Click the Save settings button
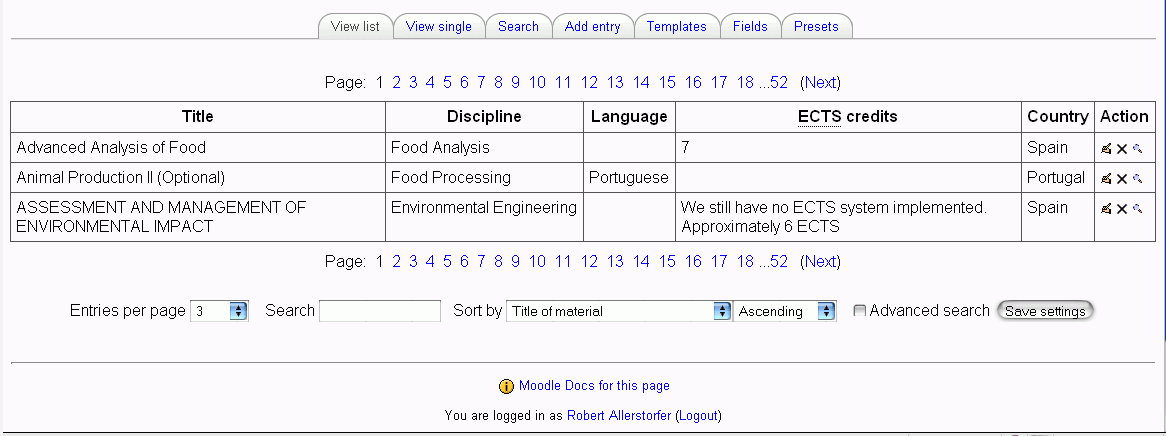This screenshot has width=1166, height=436. tap(1045, 311)
